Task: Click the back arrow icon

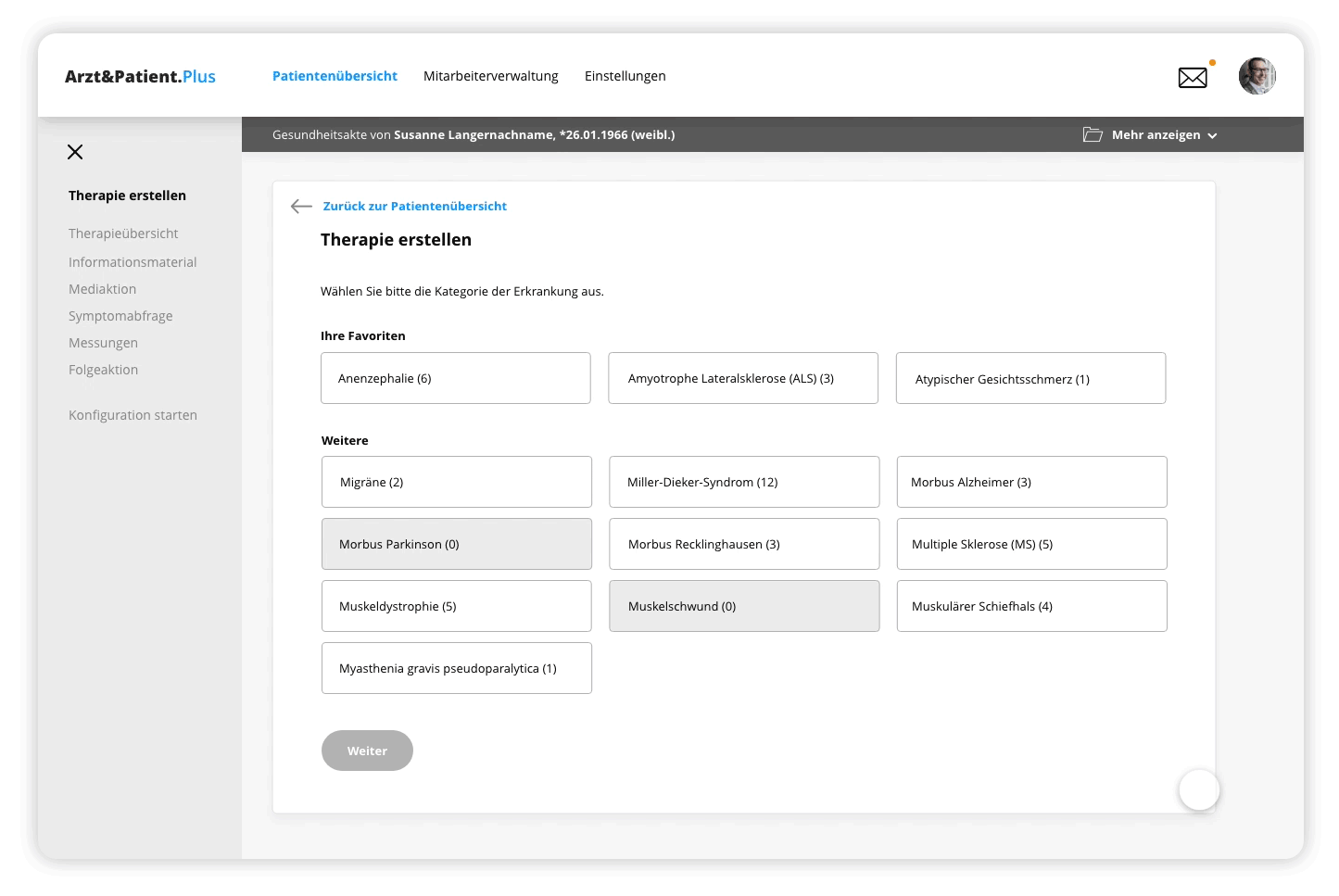Action: pyautogui.click(x=301, y=206)
